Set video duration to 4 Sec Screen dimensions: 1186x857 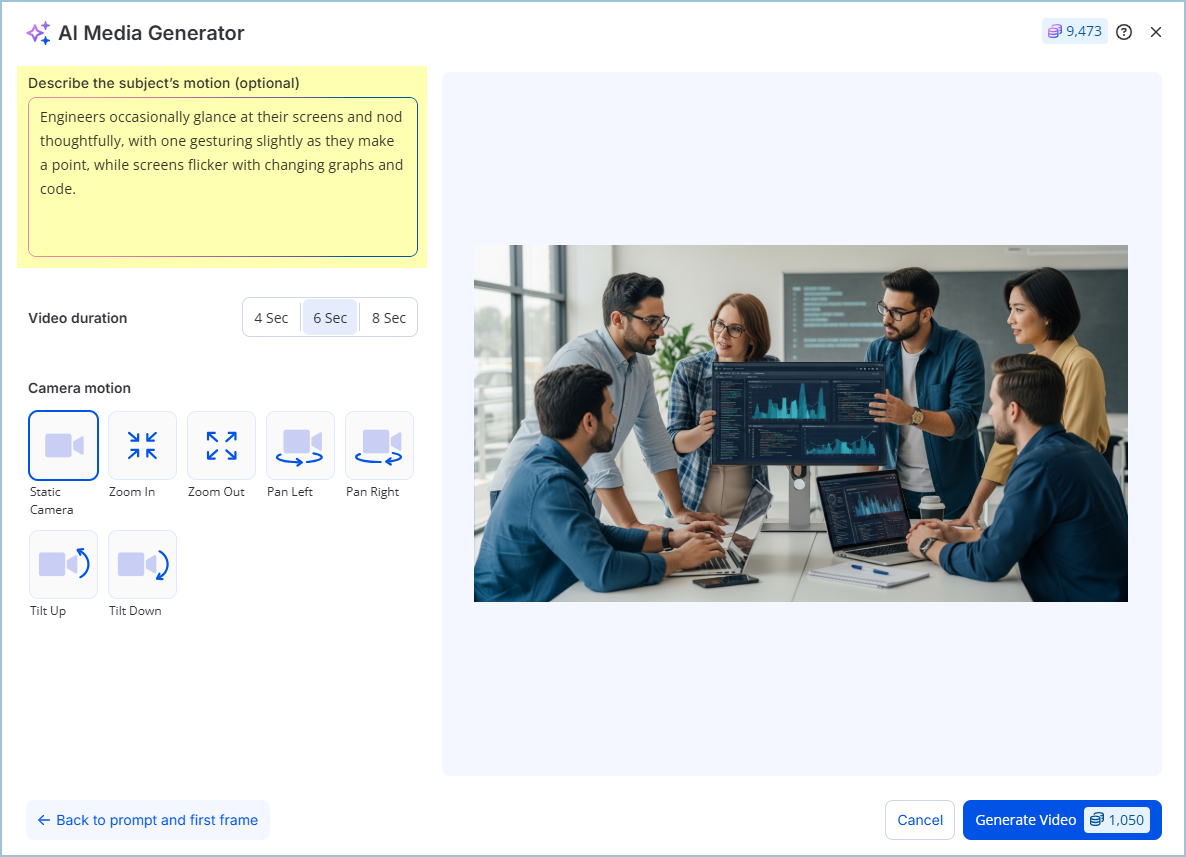[x=271, y=318]
